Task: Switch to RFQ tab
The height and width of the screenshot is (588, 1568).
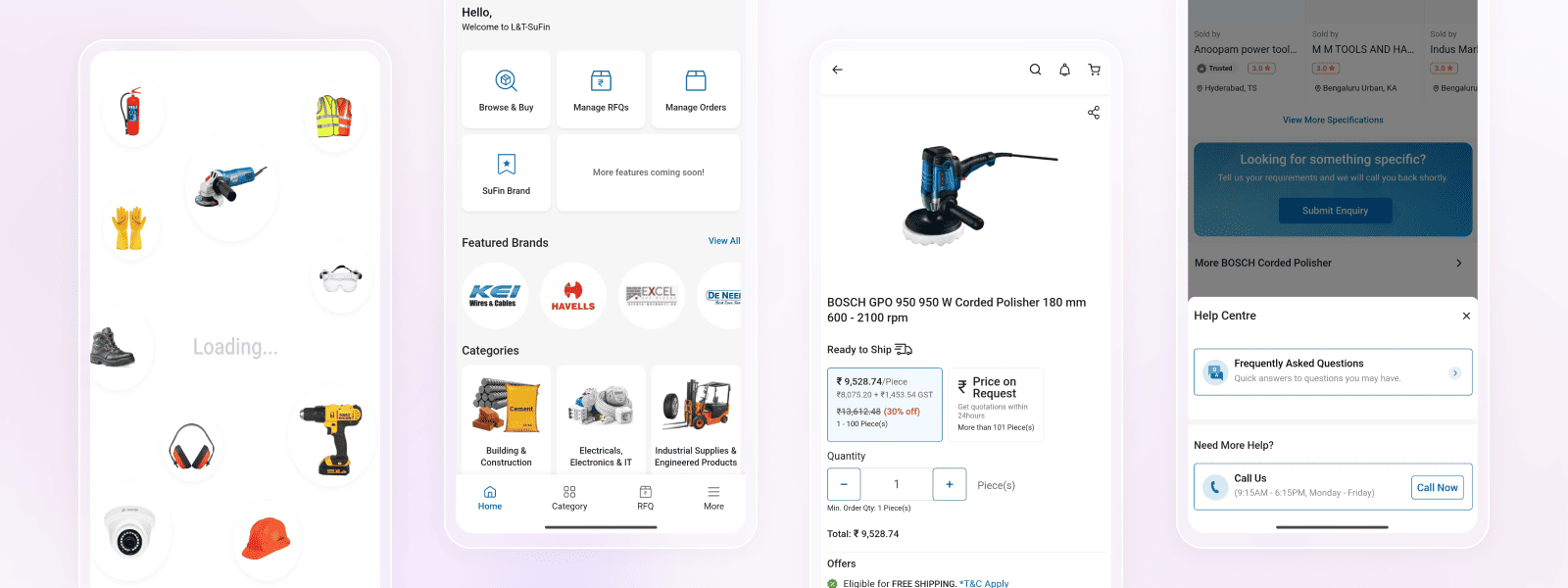Action: tap(645, 498)
